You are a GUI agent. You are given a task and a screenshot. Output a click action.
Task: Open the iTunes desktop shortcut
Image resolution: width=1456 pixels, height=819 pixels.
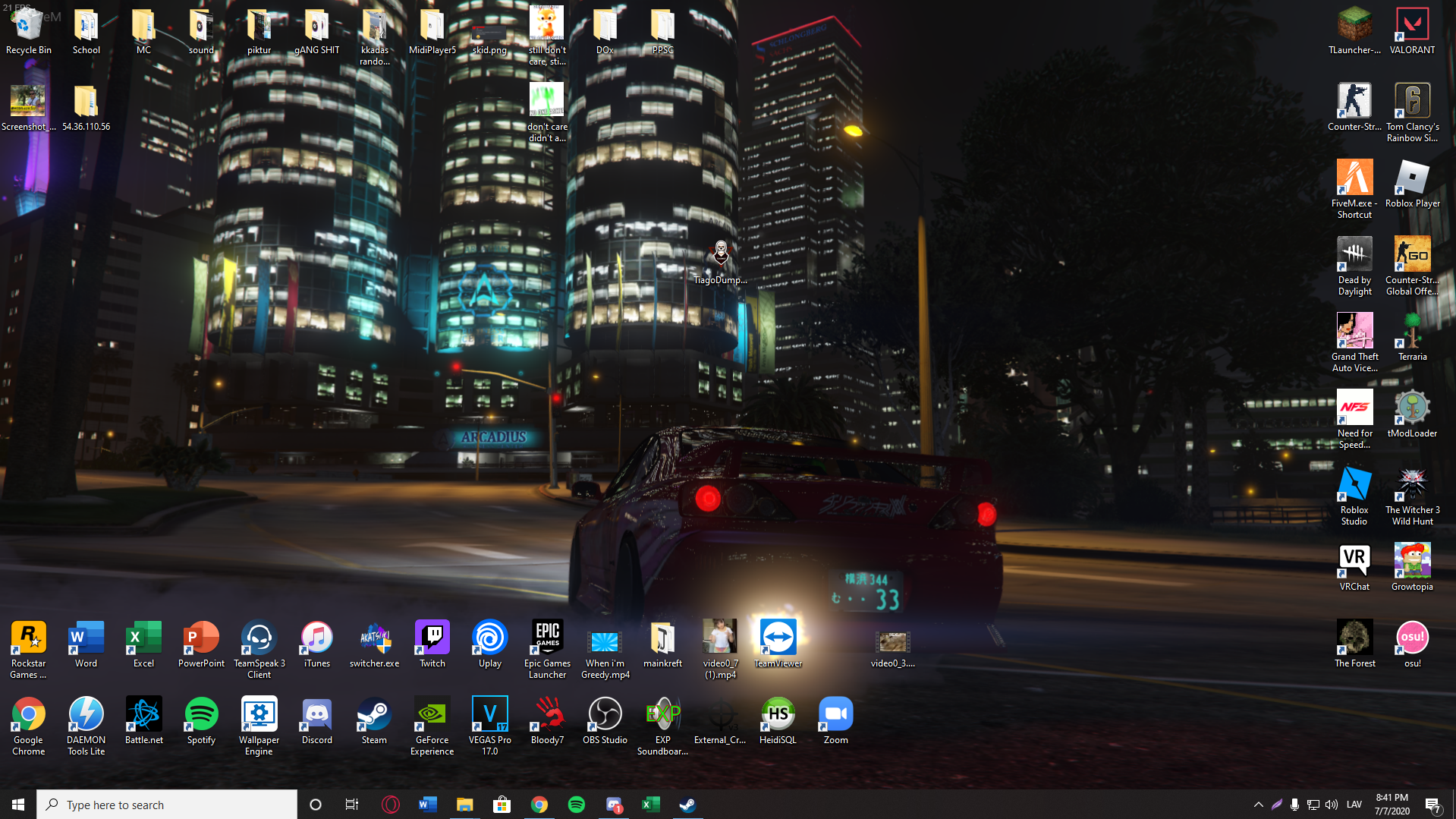pyautogui.click(x=317, y=644)
